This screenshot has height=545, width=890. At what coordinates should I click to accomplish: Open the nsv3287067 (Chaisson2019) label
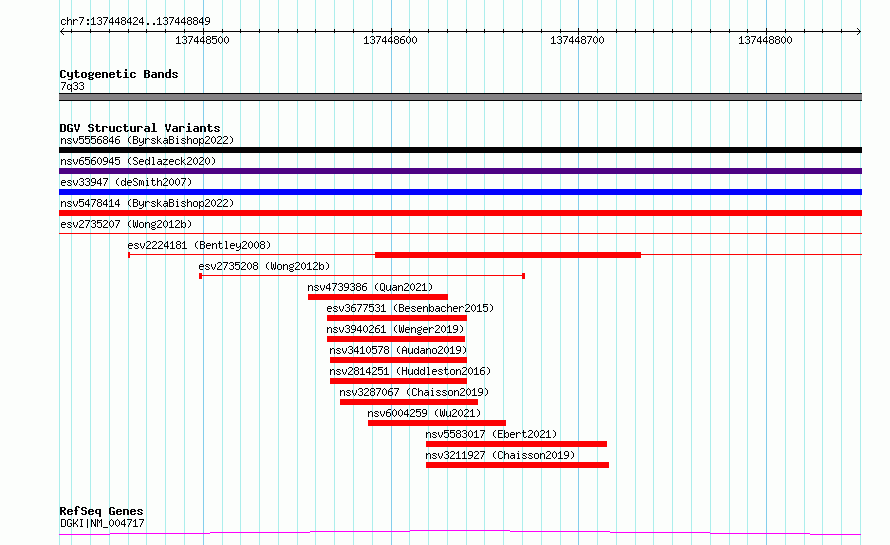coord(414,392)
